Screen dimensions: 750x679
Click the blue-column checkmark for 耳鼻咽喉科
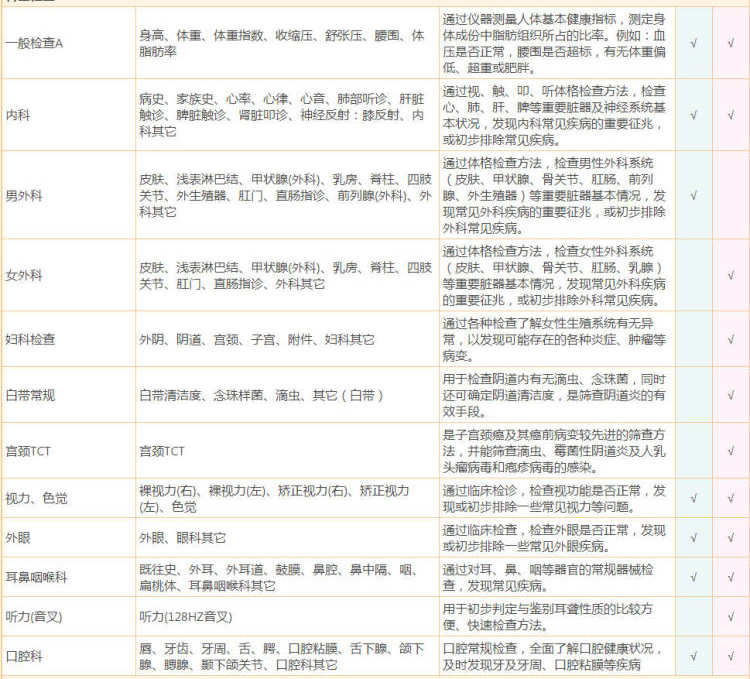coord(694,577)
